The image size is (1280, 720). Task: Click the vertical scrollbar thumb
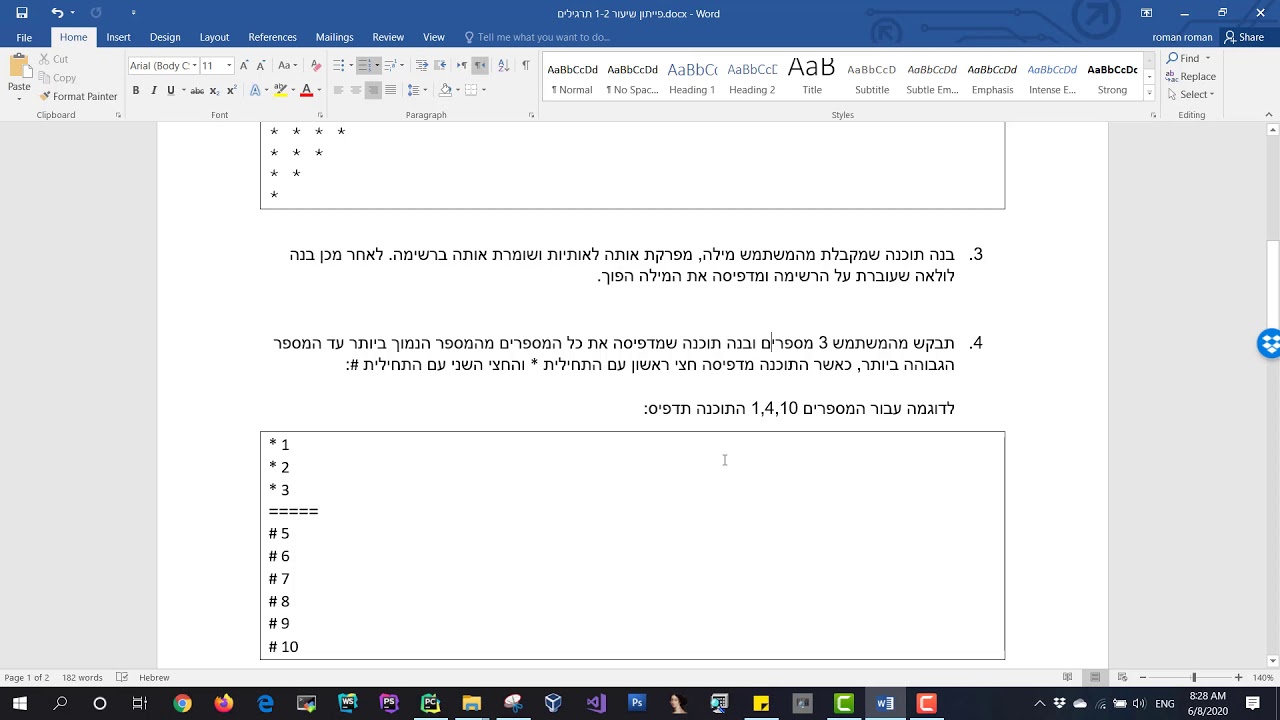1272,285
